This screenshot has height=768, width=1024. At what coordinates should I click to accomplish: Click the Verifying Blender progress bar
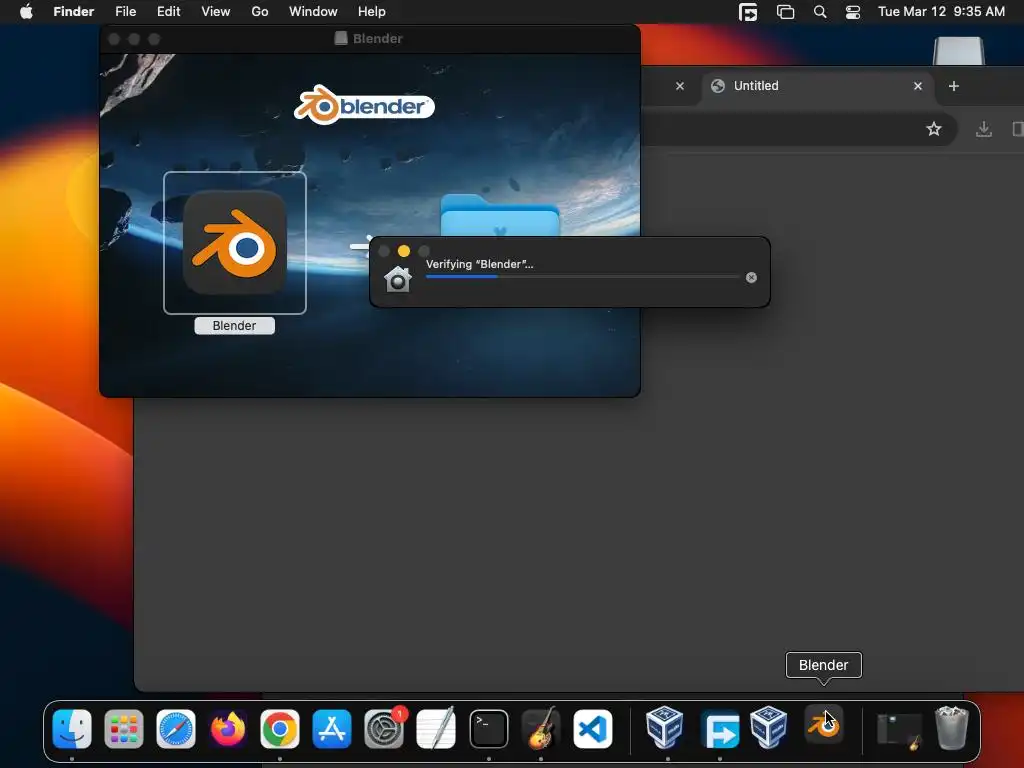(583, 277)
